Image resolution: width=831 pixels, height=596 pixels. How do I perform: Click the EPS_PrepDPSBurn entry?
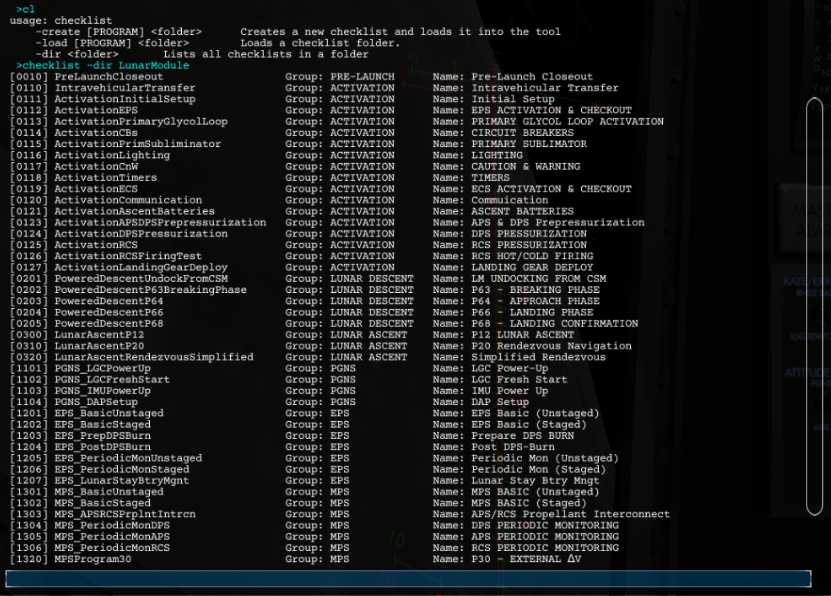[106, 436]
